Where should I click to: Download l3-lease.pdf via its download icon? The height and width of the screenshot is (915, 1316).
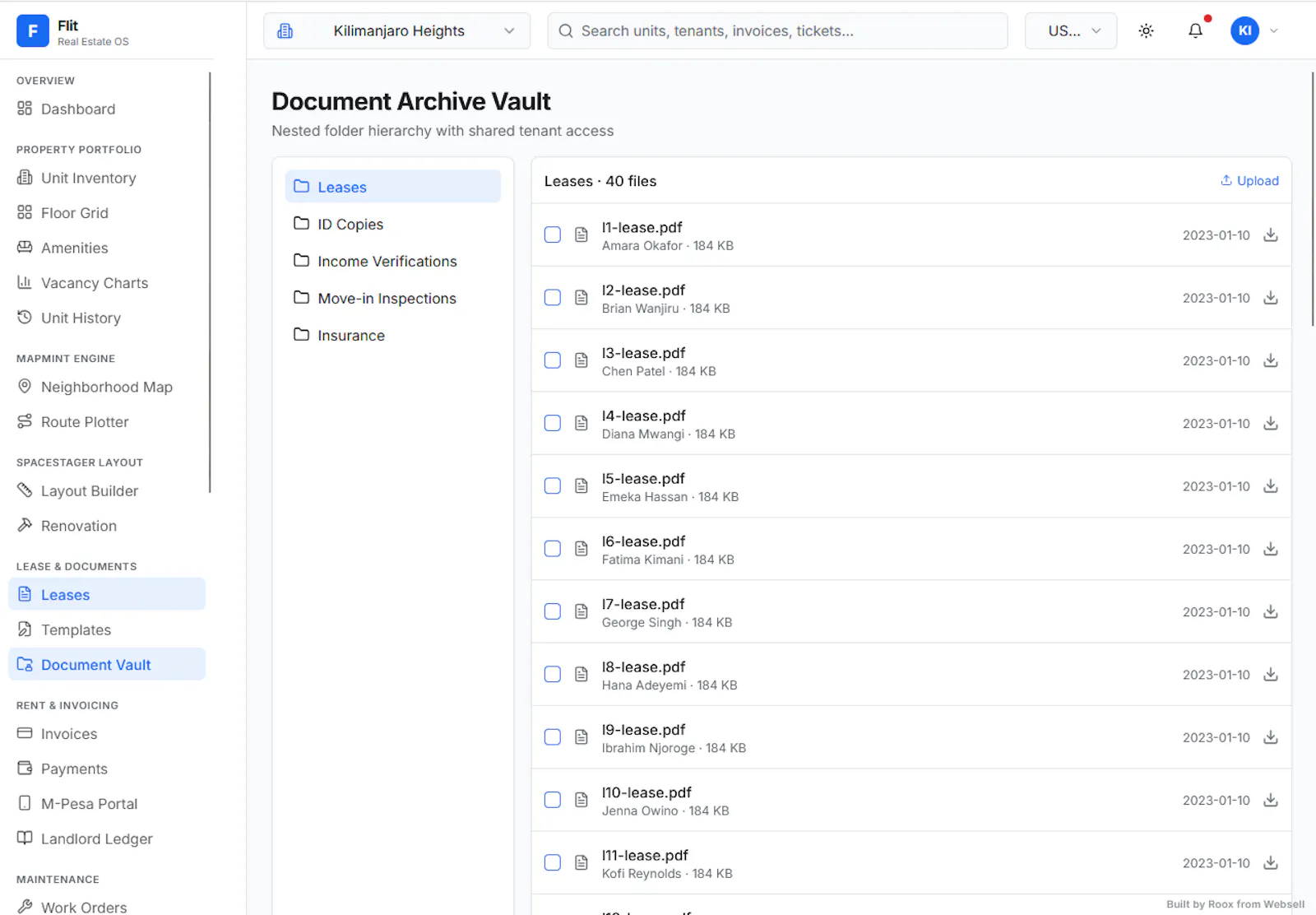[x=1271, y=360]
